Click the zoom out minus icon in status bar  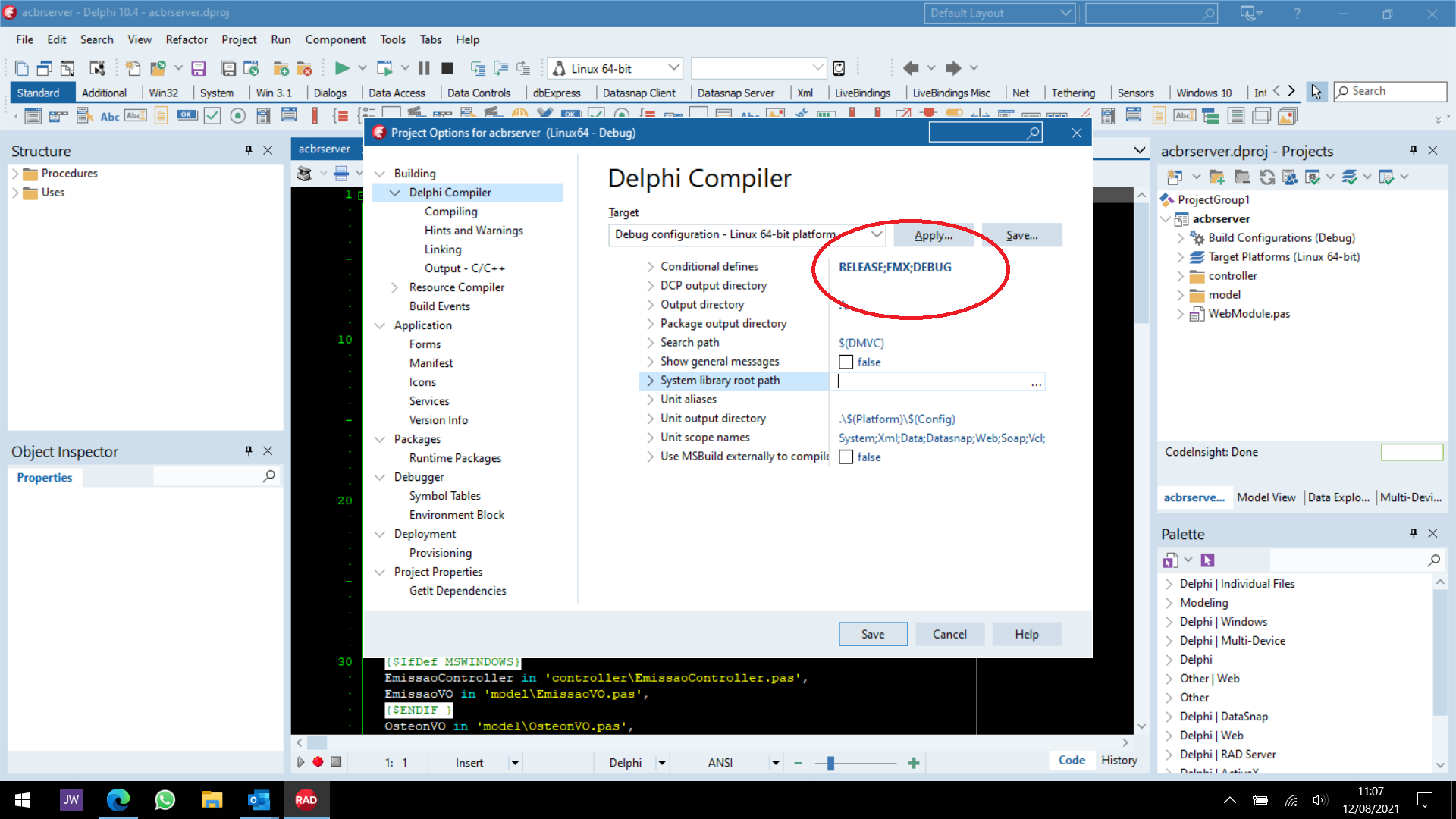point(798,763)
